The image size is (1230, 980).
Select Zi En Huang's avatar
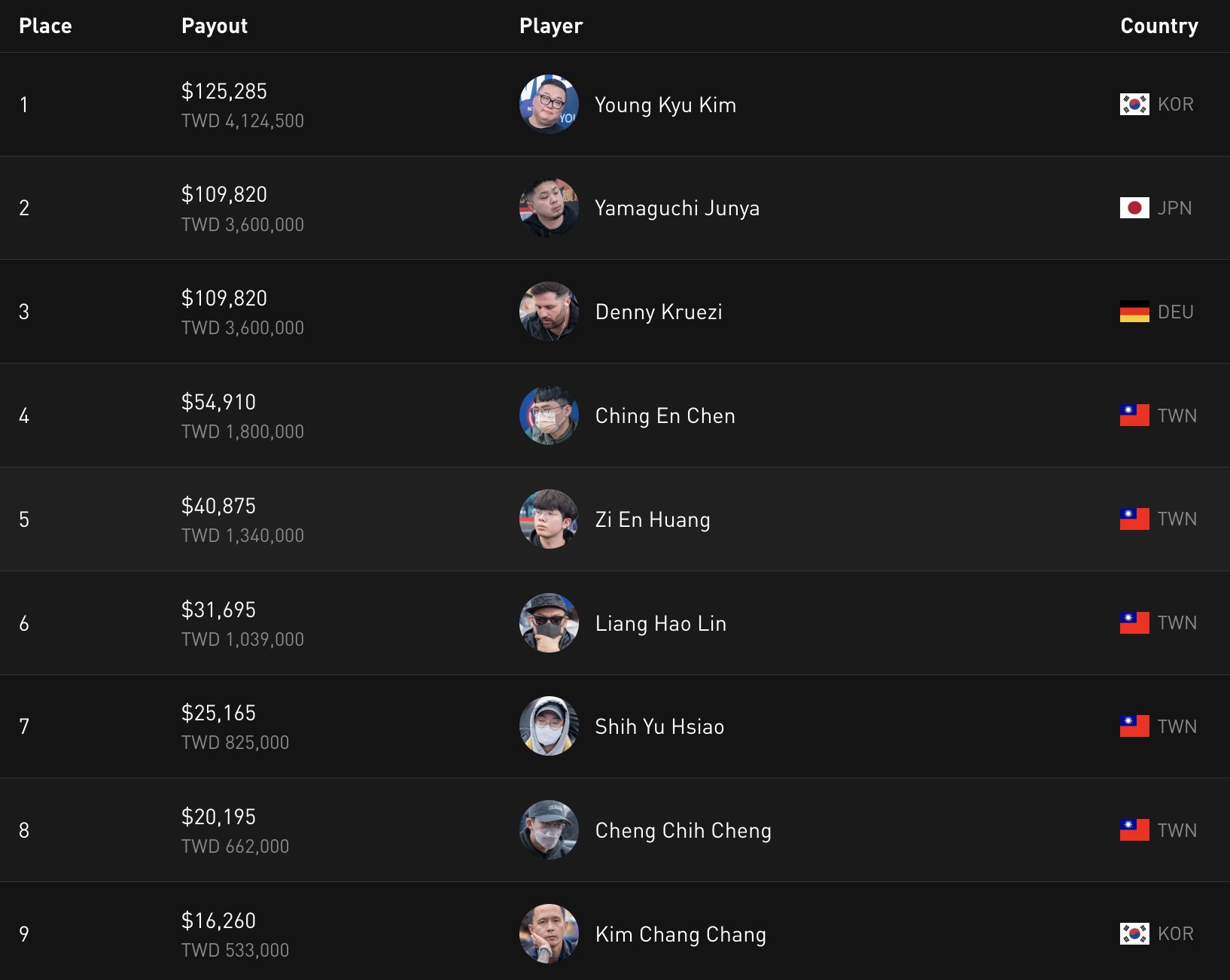[x=549, y=519]
